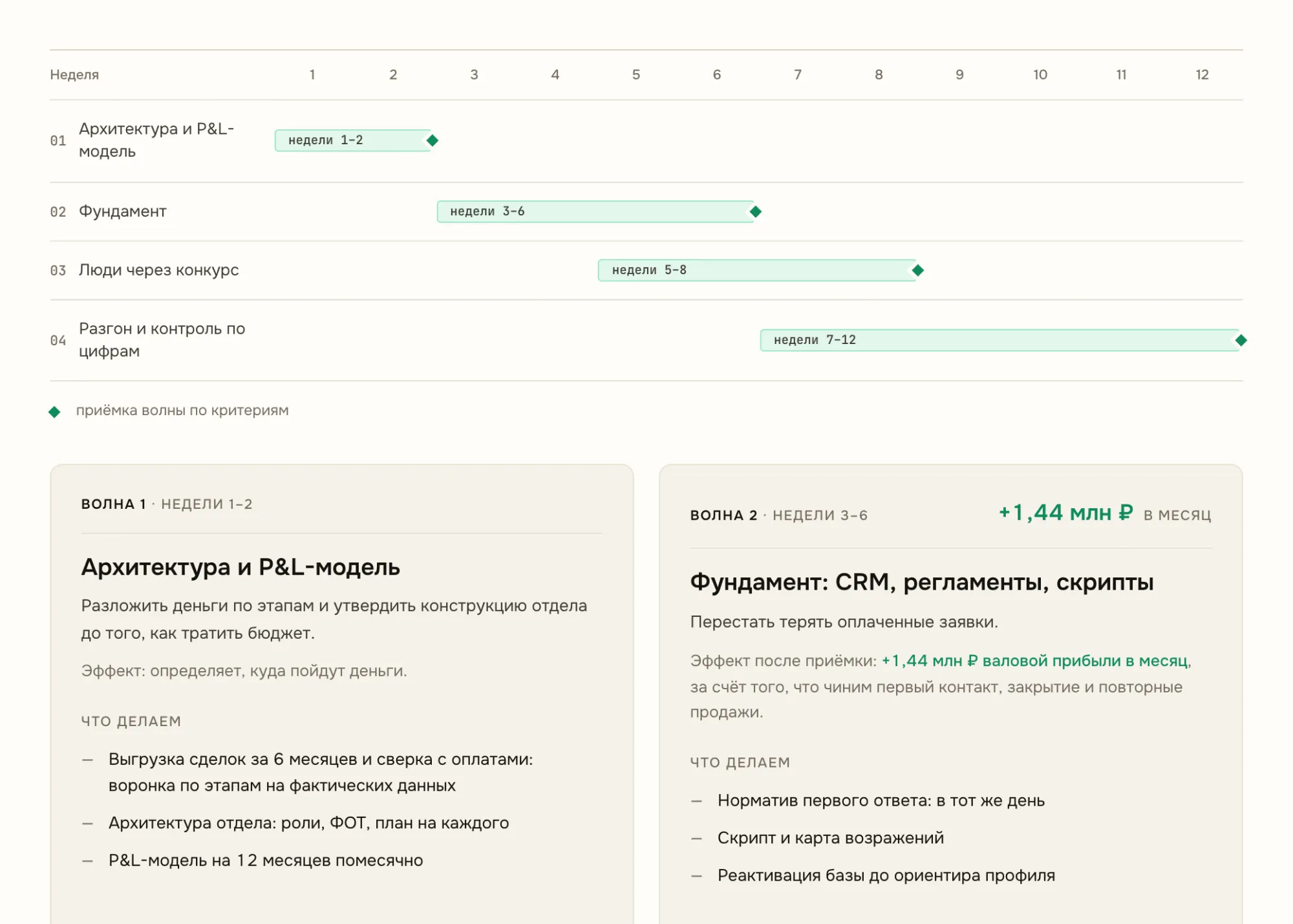Click row label 'Разгон и контроль по цифрам'
1293x924 pixels.
pos(162,340)
